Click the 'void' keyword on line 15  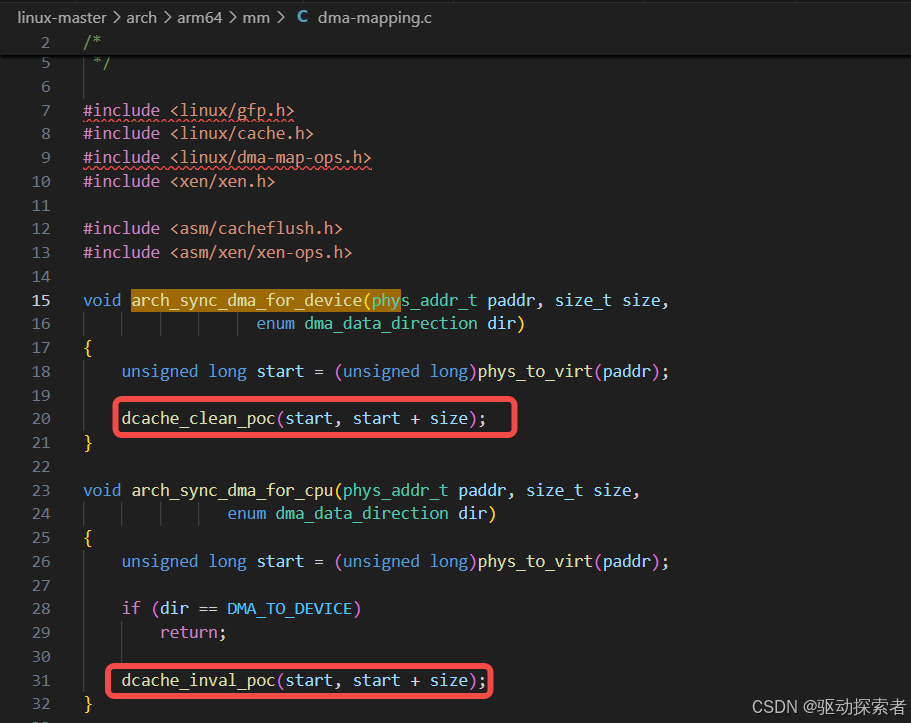[102, 300]
